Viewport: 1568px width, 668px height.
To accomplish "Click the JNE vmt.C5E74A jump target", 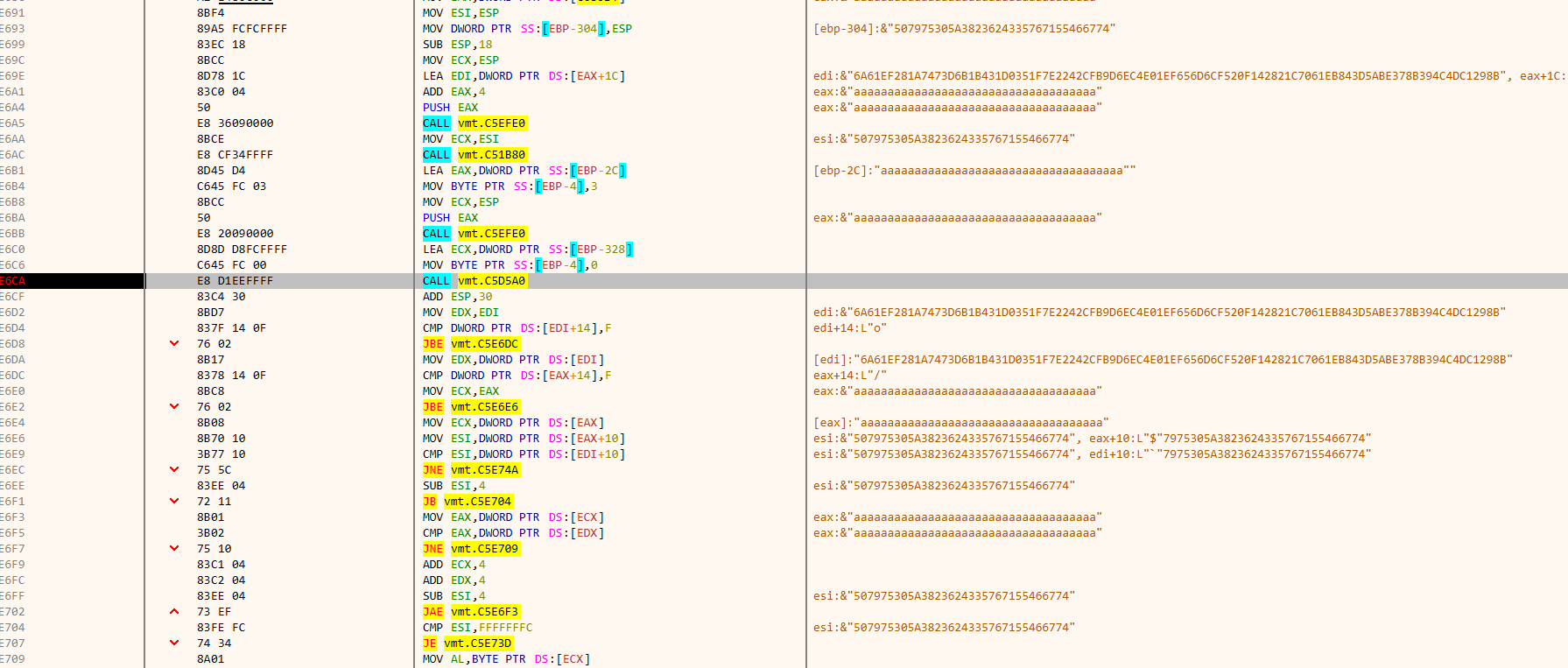I will coord(485,470).
